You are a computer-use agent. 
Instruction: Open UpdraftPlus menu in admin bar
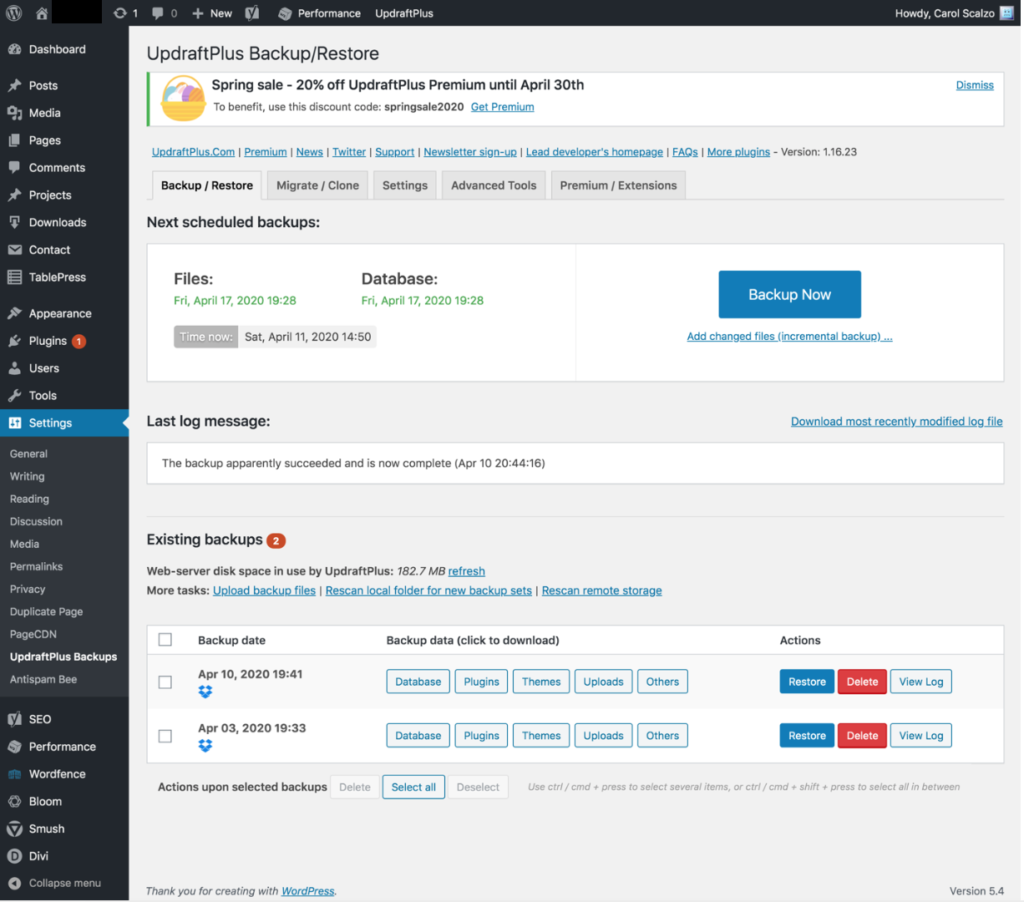404,13
